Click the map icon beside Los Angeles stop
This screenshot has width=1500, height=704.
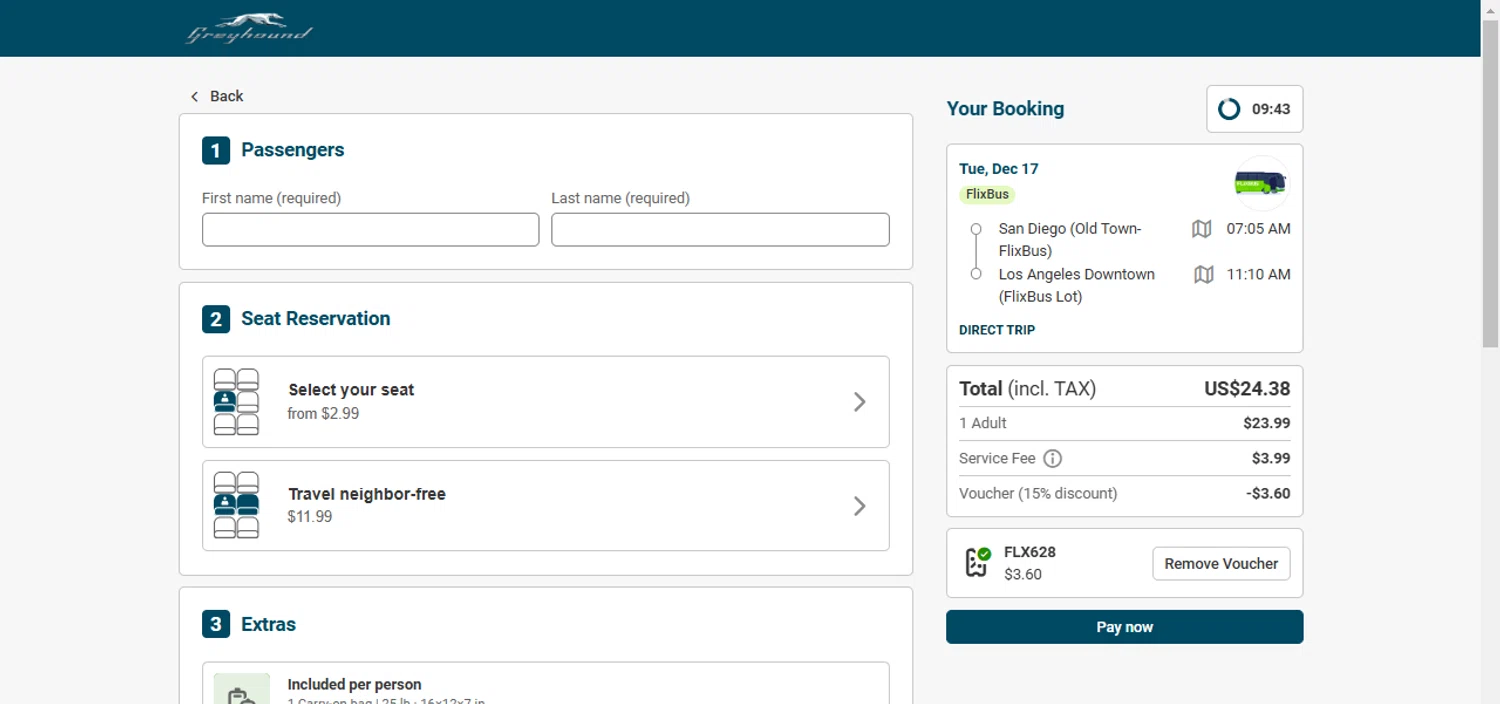pyautogui.click(x=1203, y=274)
